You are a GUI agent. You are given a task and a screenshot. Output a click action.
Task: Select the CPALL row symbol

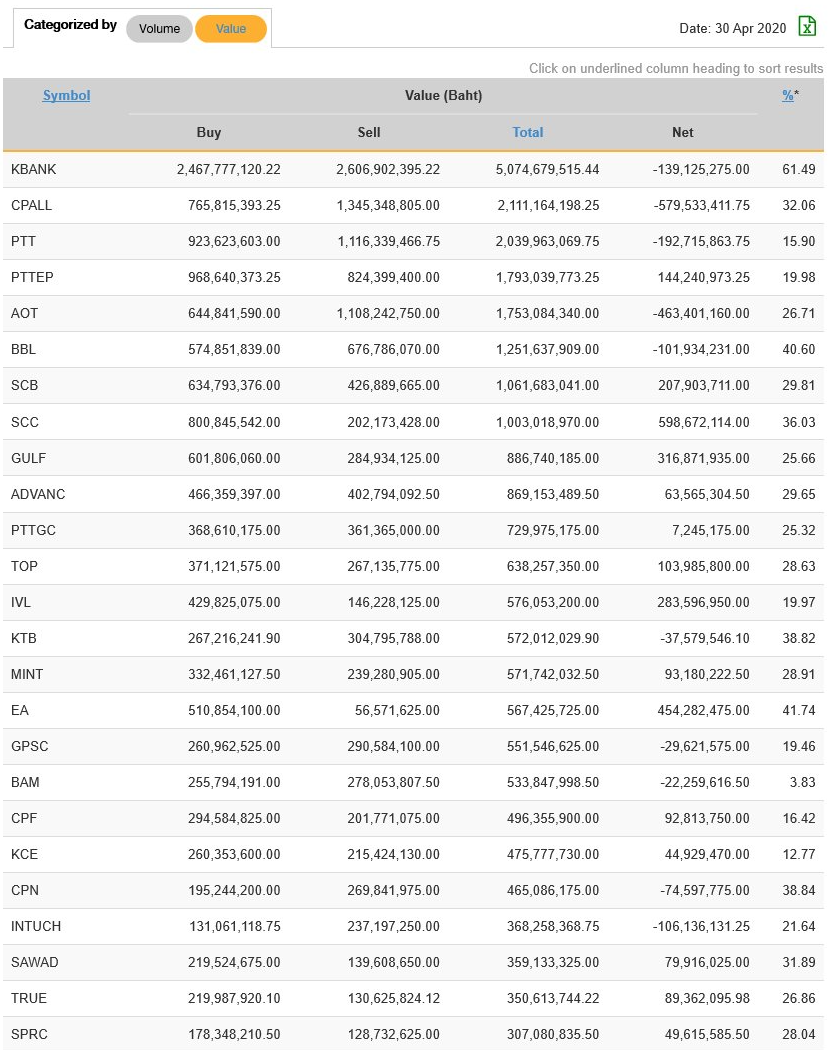coord(31,206)
